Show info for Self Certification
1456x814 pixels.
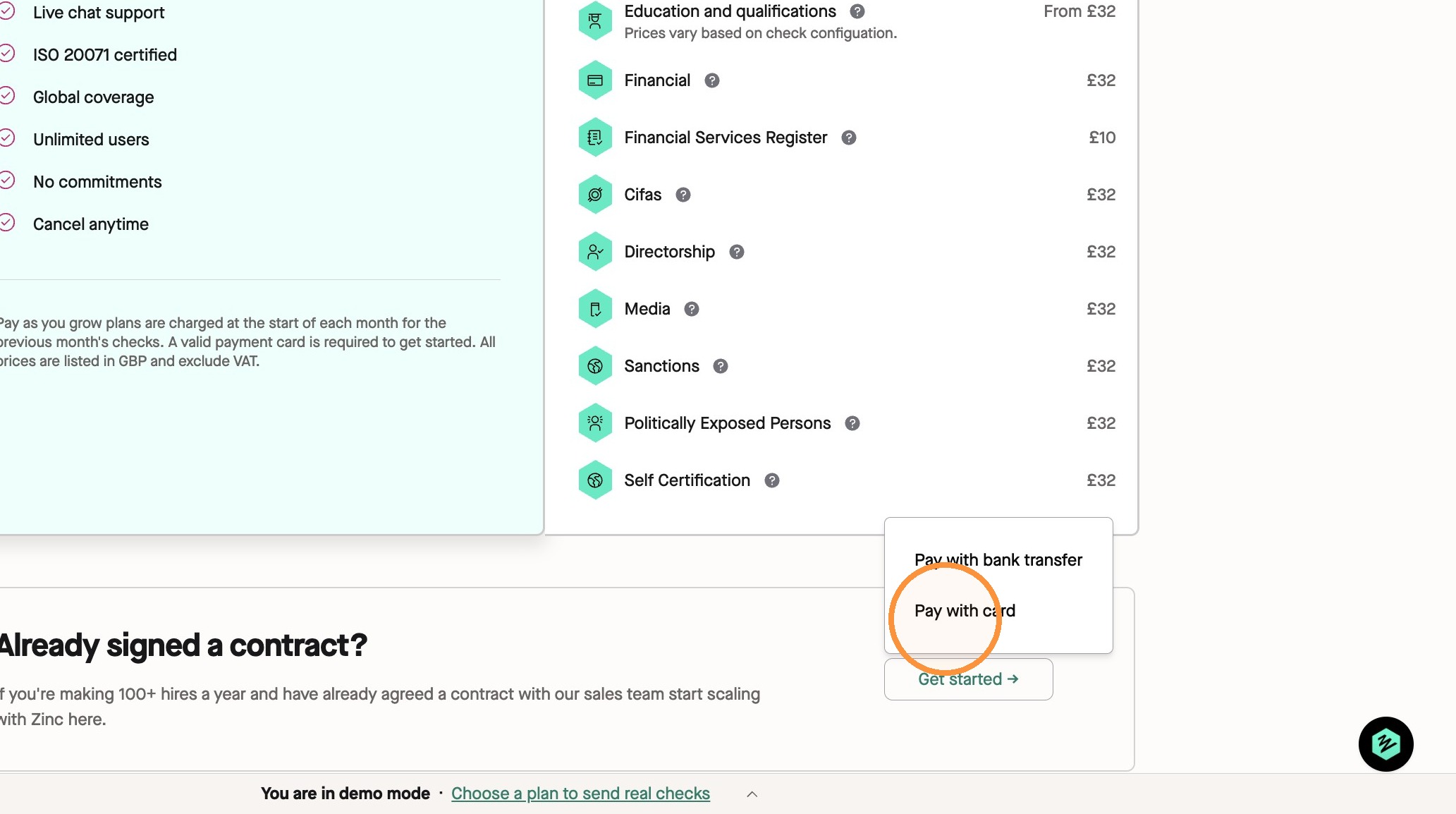click(772, 480)
